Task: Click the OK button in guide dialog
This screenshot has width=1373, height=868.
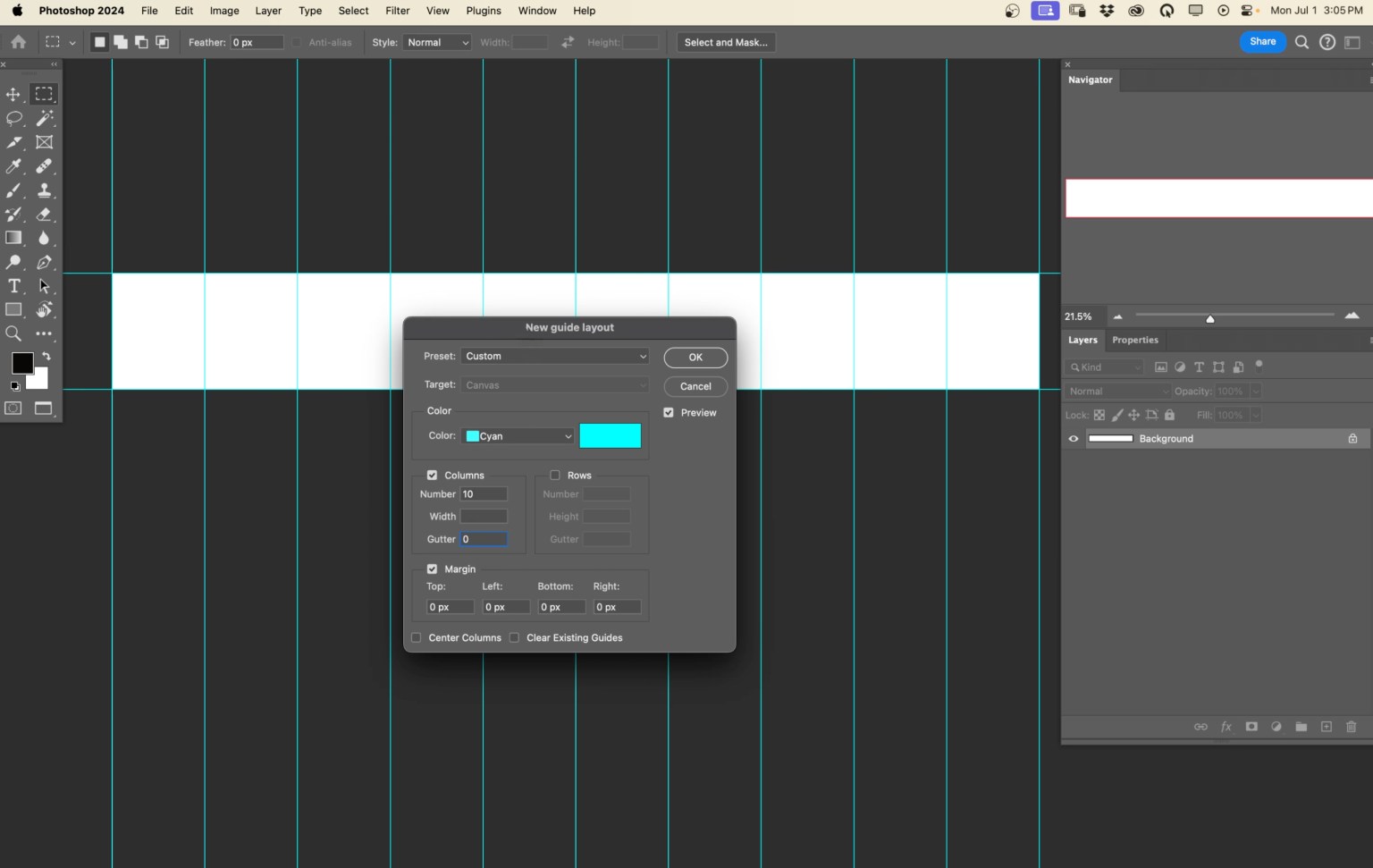Action: click(695, 357)
